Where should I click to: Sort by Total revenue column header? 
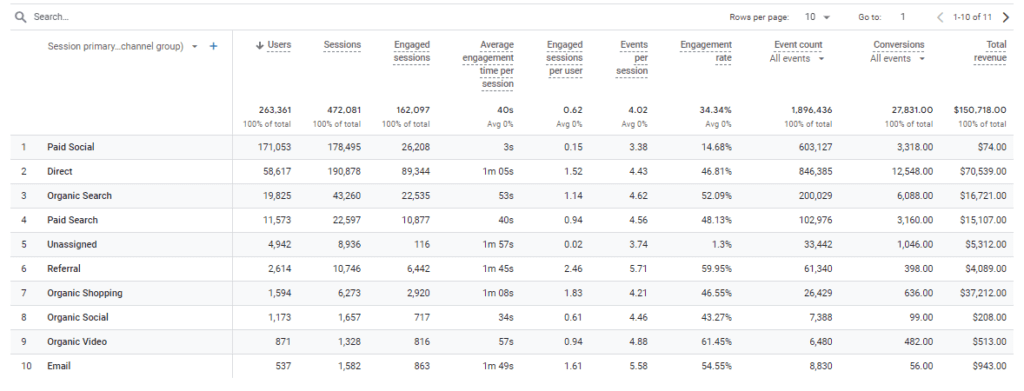point(990,52)
